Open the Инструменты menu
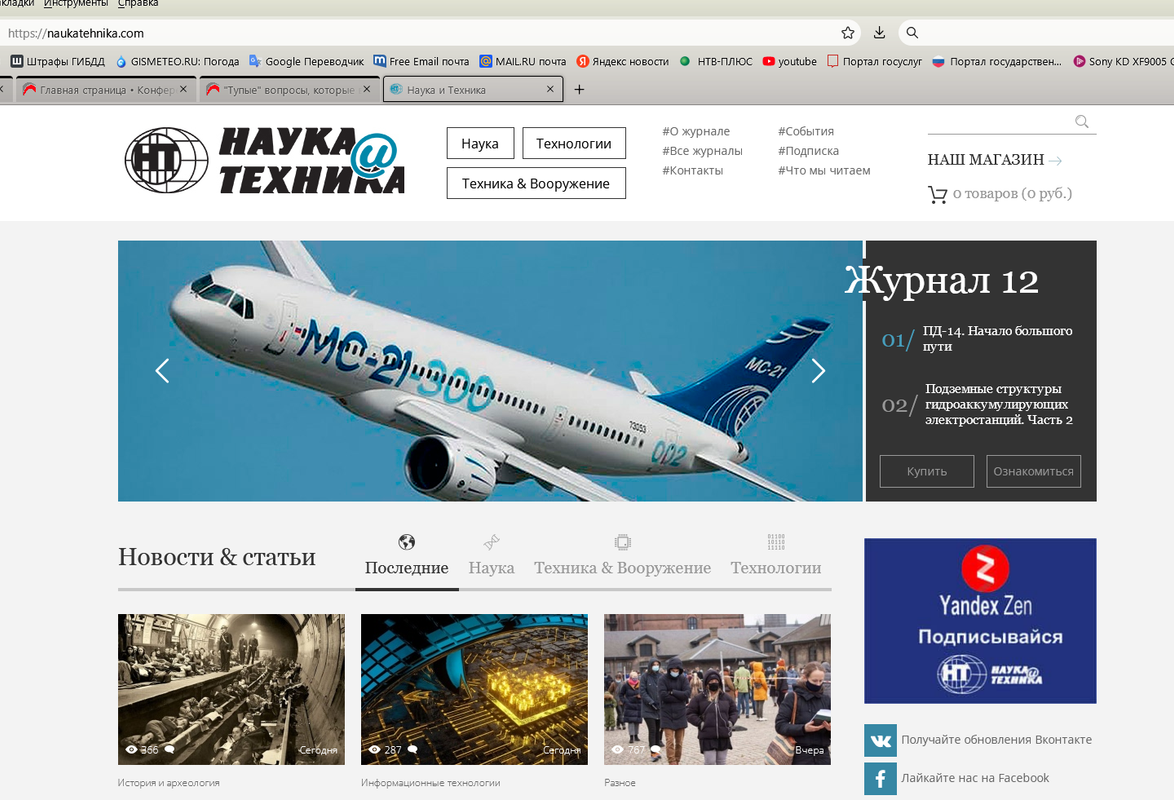This screenshot has height=800, width=1174. coord(76,4)
